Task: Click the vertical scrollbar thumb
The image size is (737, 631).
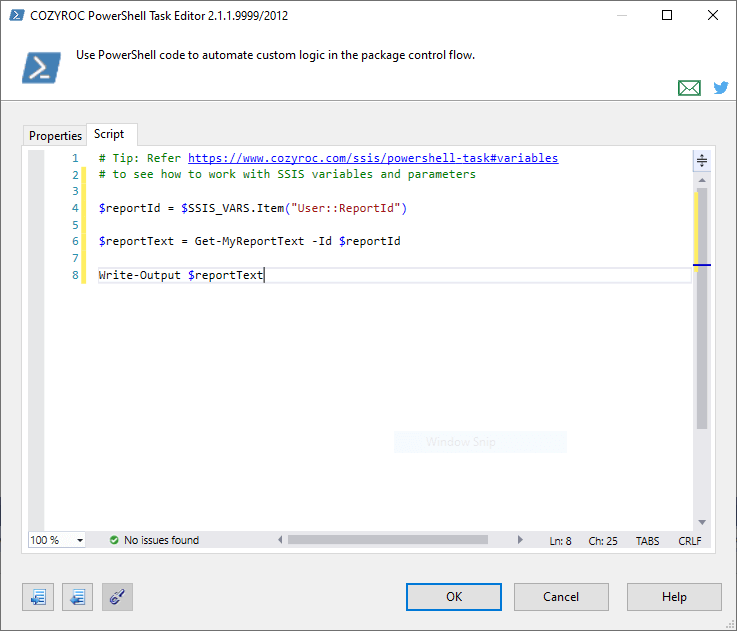Action: click(x=702, y=308)
